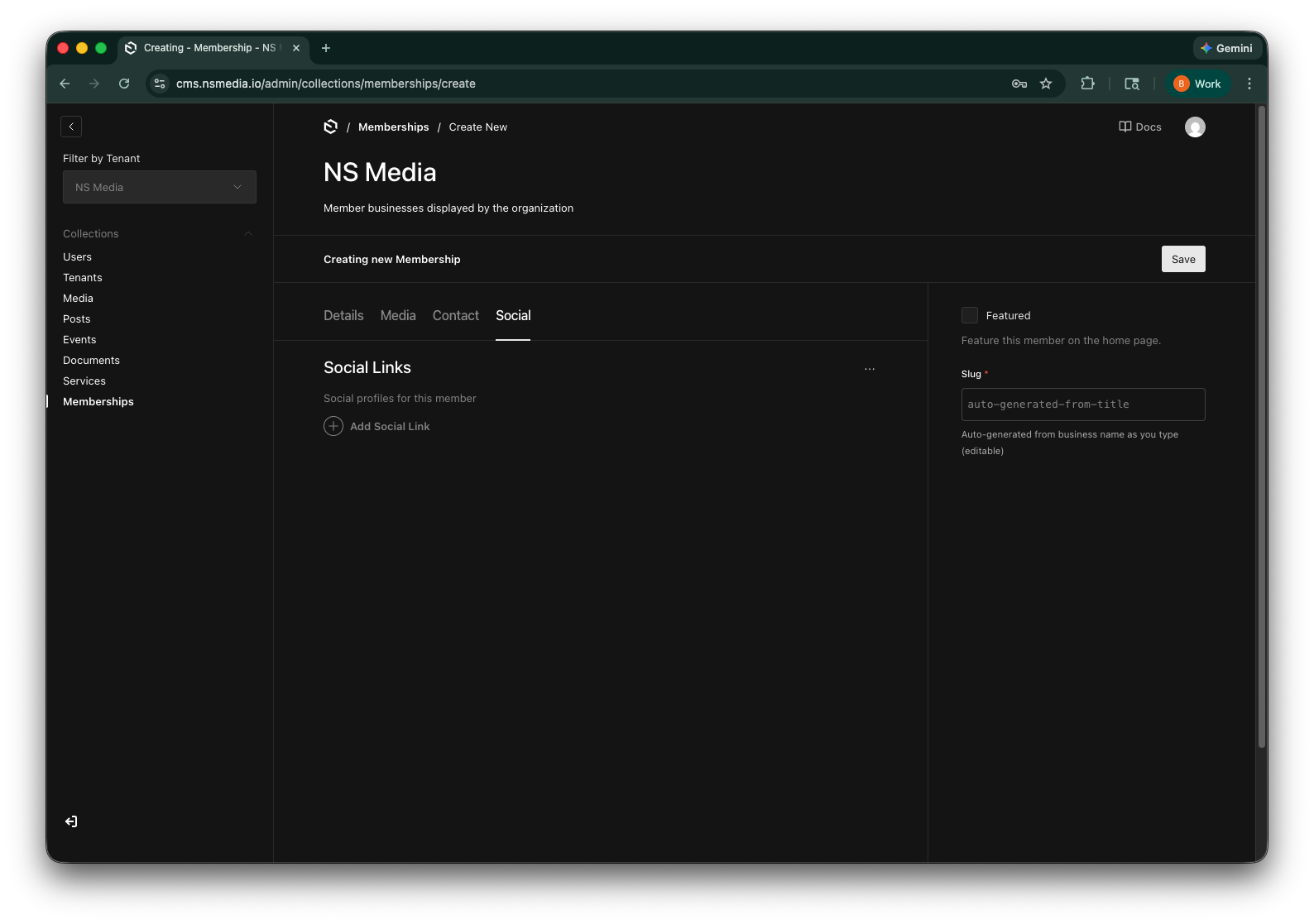The image size is (1314, 924).
Task: Open Chrome three-dot menu
Action: point(1249,84)
